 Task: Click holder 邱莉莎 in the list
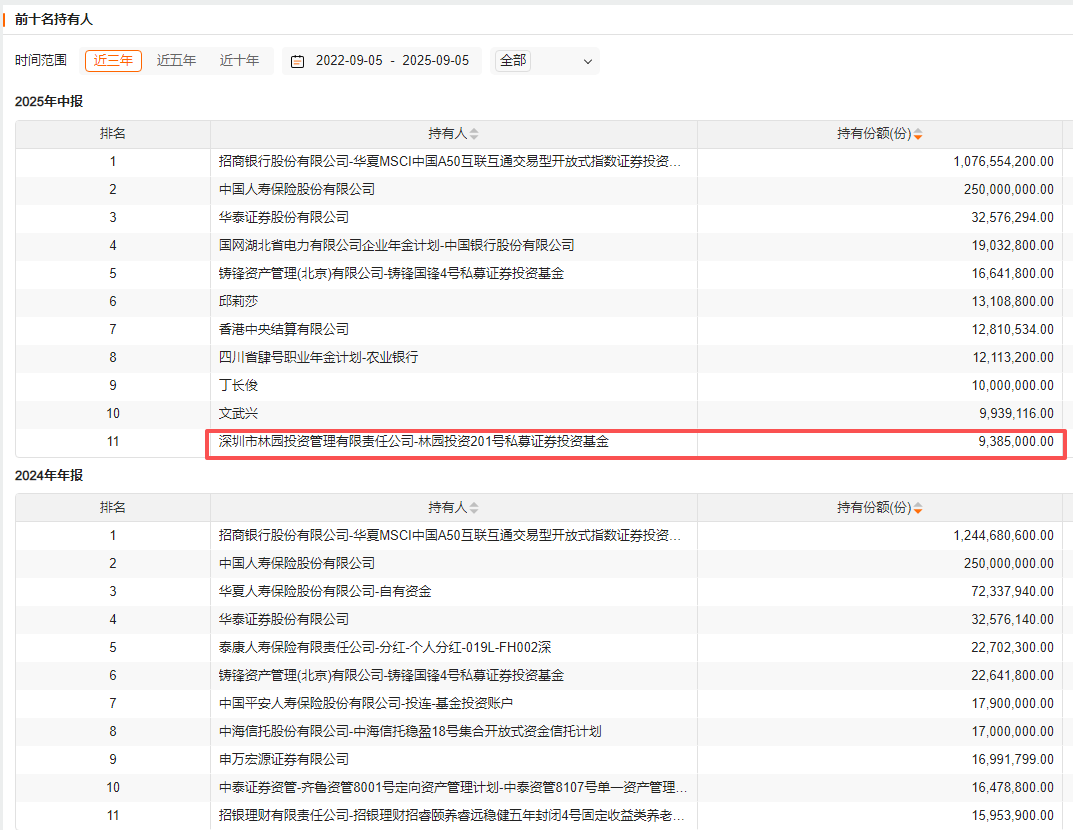(x=238, y=301)
